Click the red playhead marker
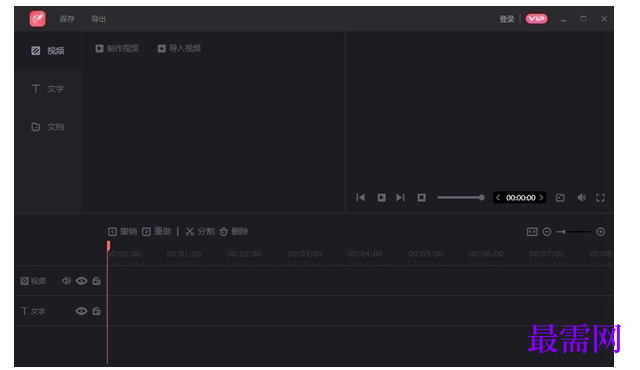Screen dimensions: 640x370 [x=108, y=246]
